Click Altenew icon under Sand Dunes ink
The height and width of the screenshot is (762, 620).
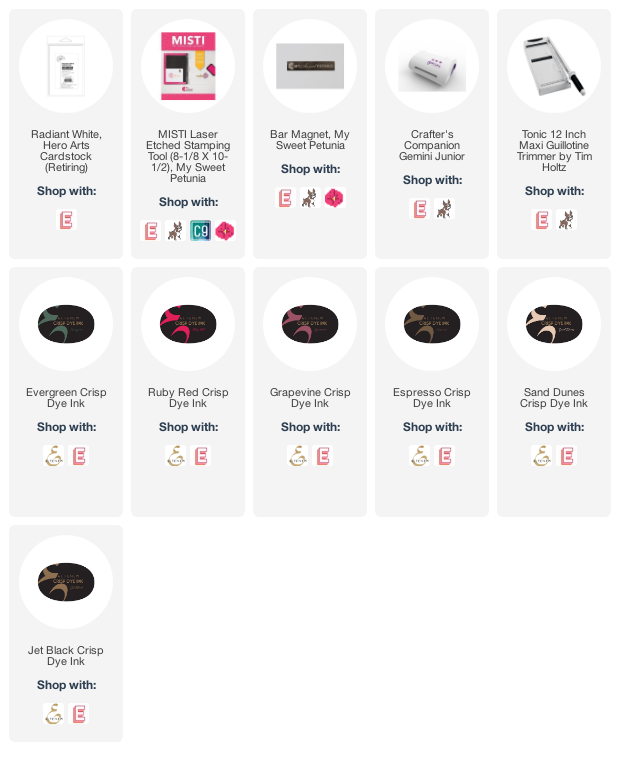coord(541,456)
